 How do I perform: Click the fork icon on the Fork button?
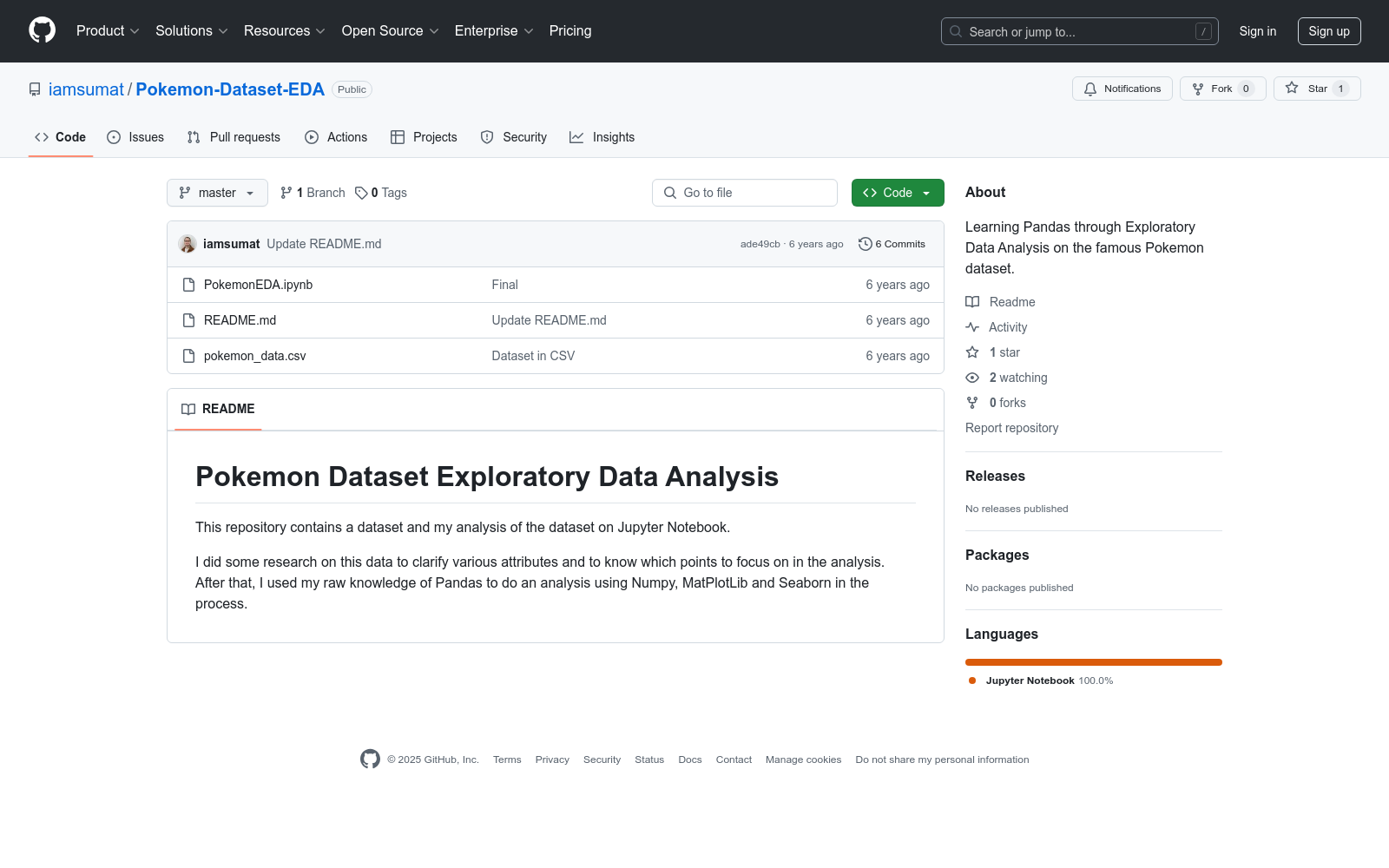point(1198,89)
